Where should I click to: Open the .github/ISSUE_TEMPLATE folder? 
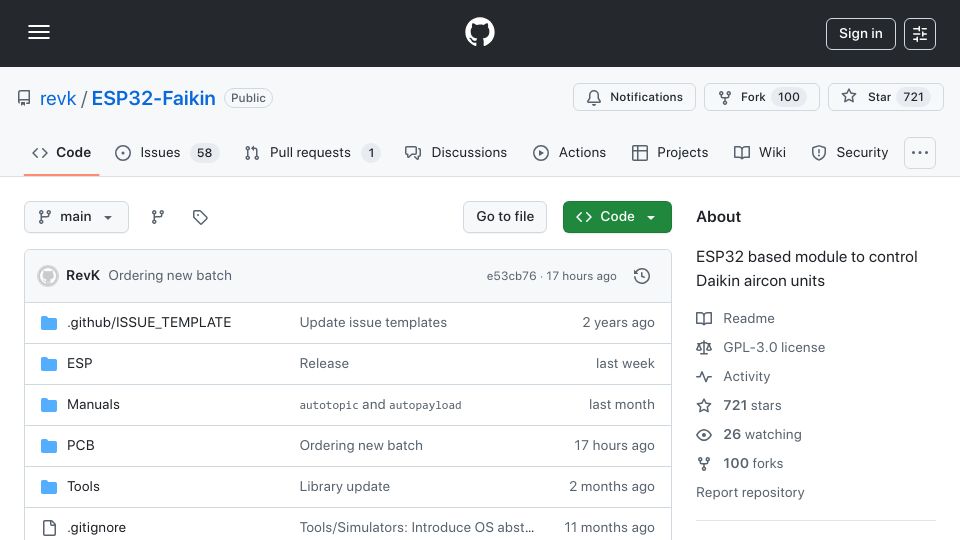[149, 323]
